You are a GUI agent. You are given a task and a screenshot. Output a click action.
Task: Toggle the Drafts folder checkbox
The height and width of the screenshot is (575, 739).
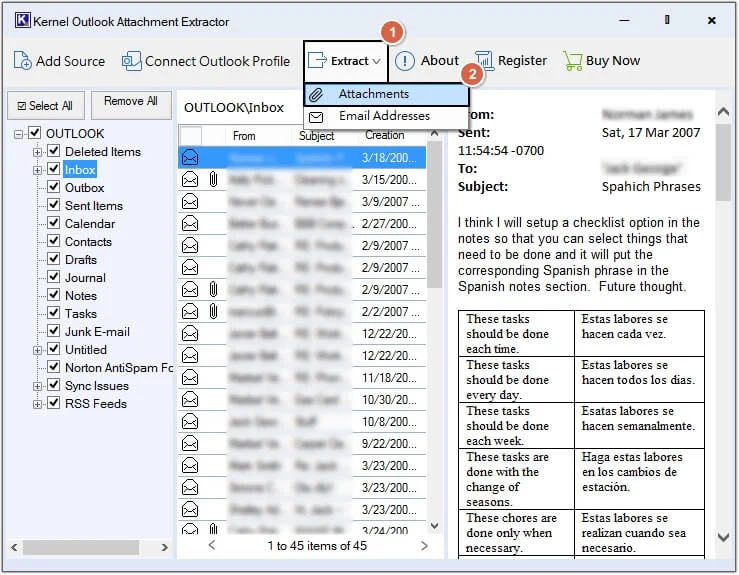coord(54,259)
